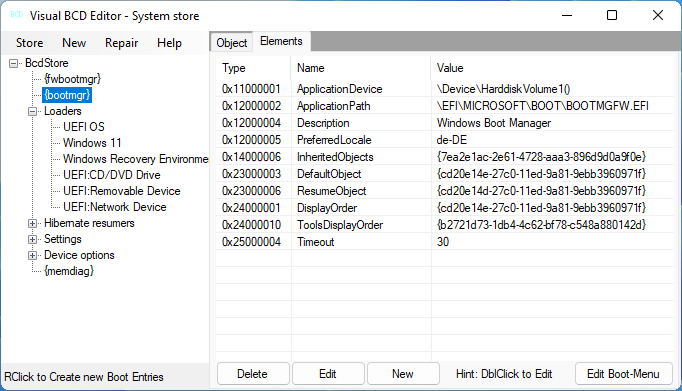Click the BCD app icon in title bar
The width and height of the screenshot is (682, 391).
coord(17,15)
